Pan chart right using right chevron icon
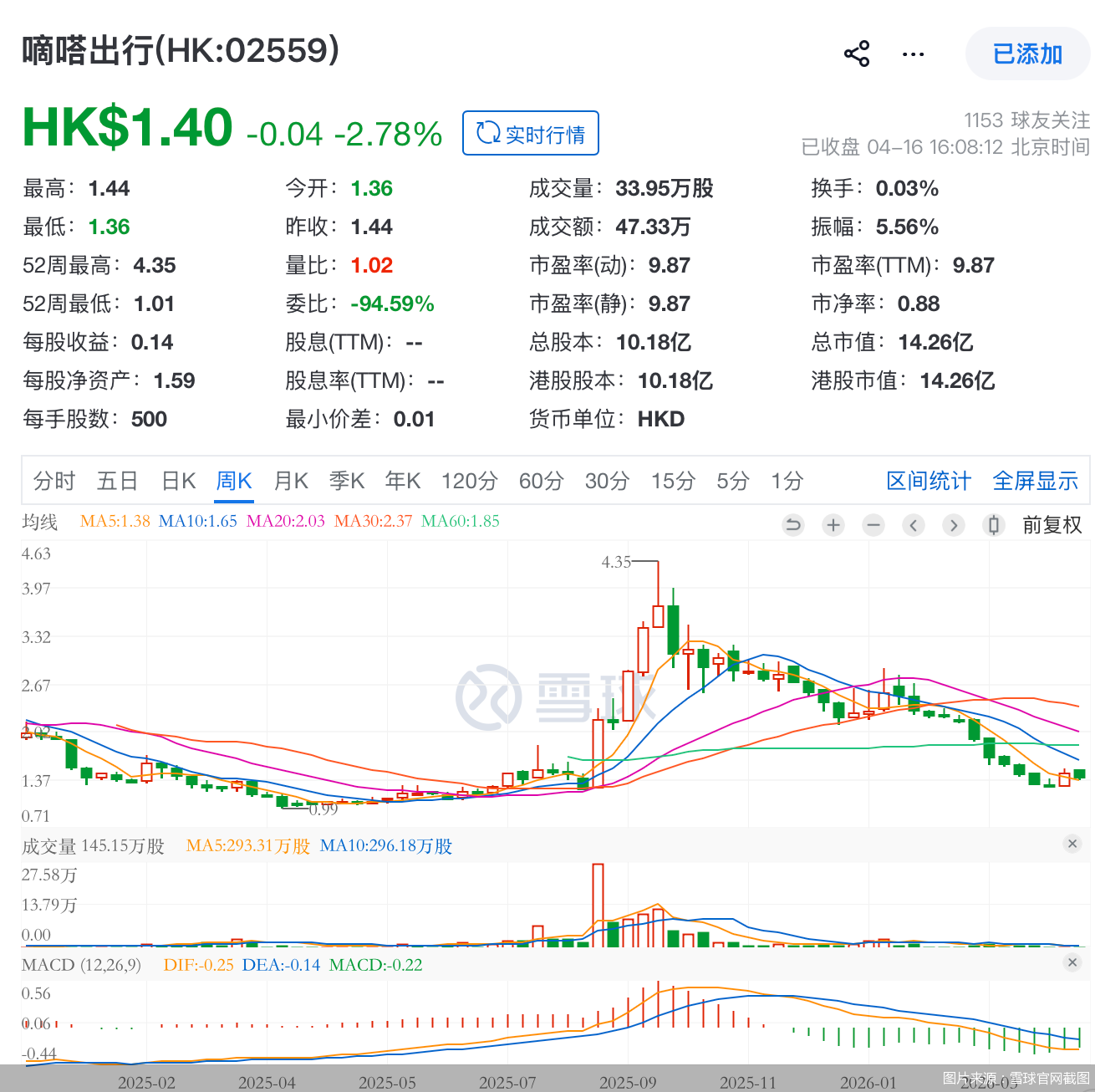 [x=953, y=525]
